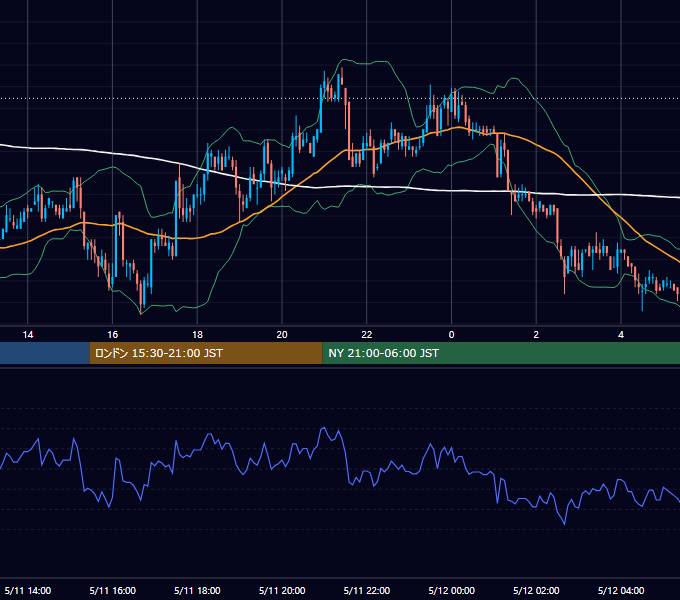Click the 5/12 04:00 date label

621,590
